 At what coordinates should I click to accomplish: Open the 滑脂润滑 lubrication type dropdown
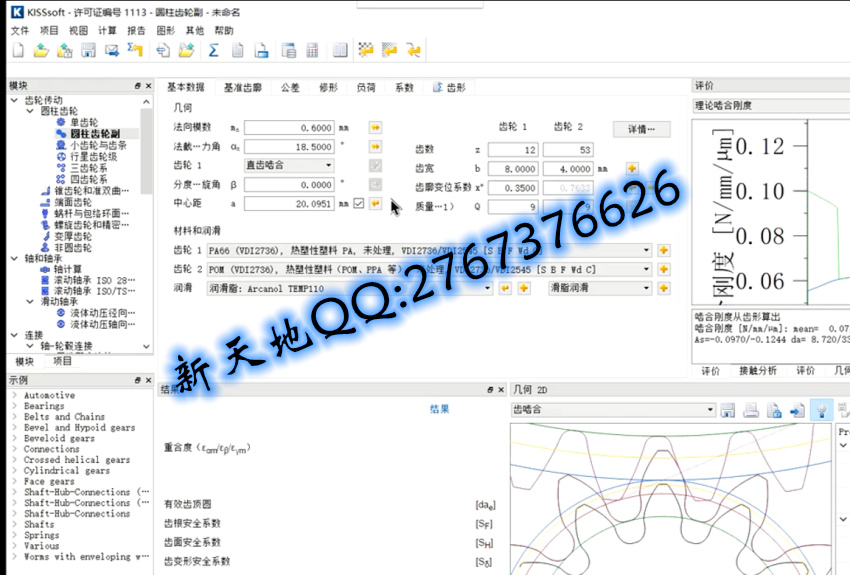coord(646,288)
